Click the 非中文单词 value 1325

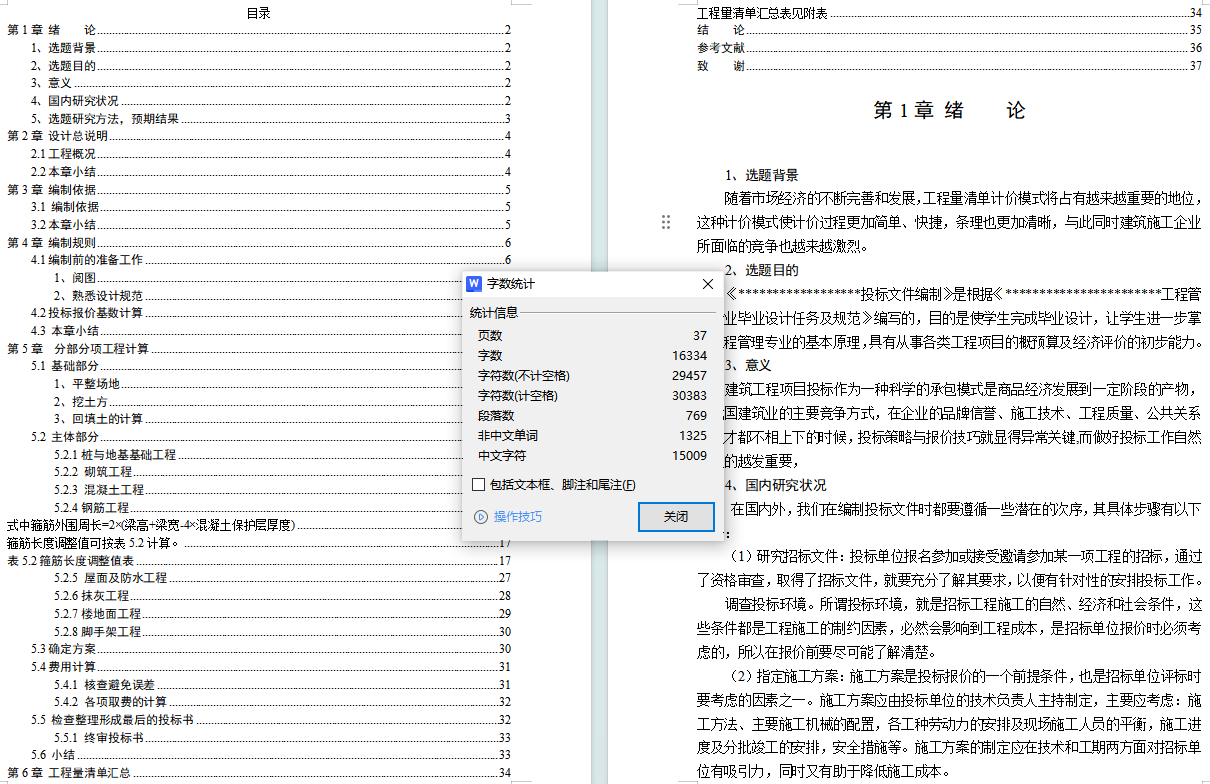coord(693,436)
